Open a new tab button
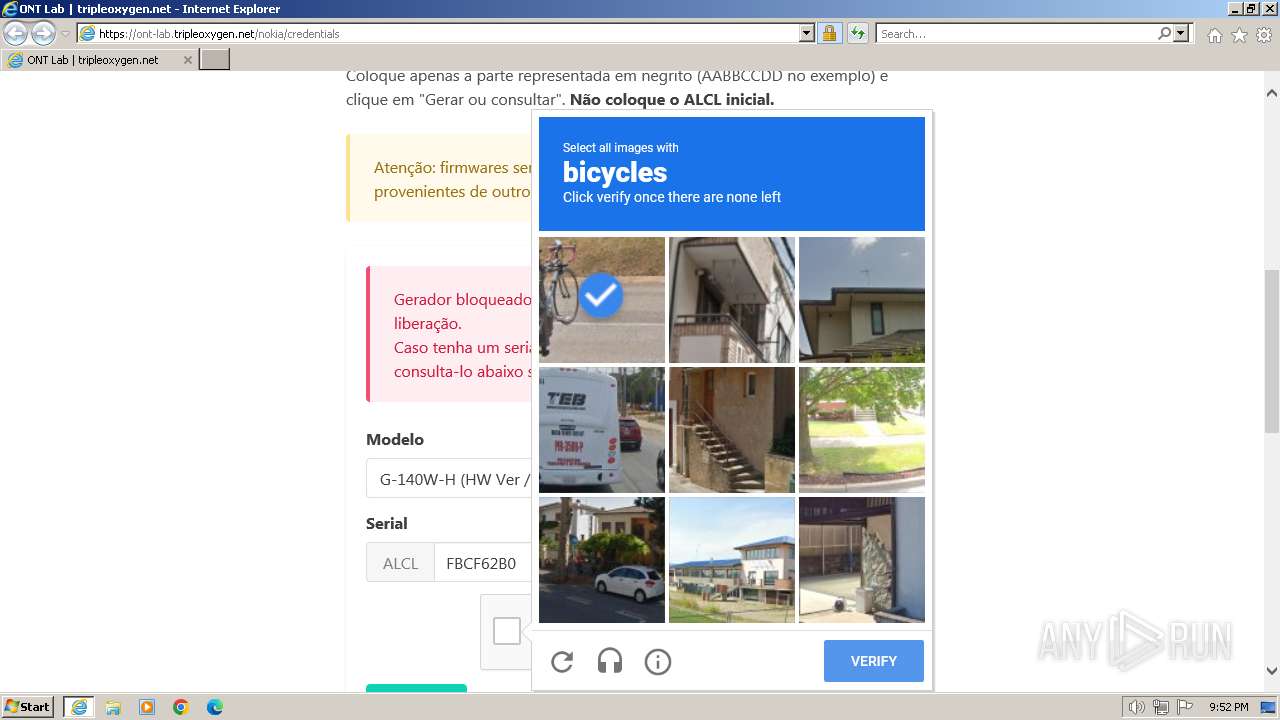Screen dimensions: 1280x720 tap(215, 60)
